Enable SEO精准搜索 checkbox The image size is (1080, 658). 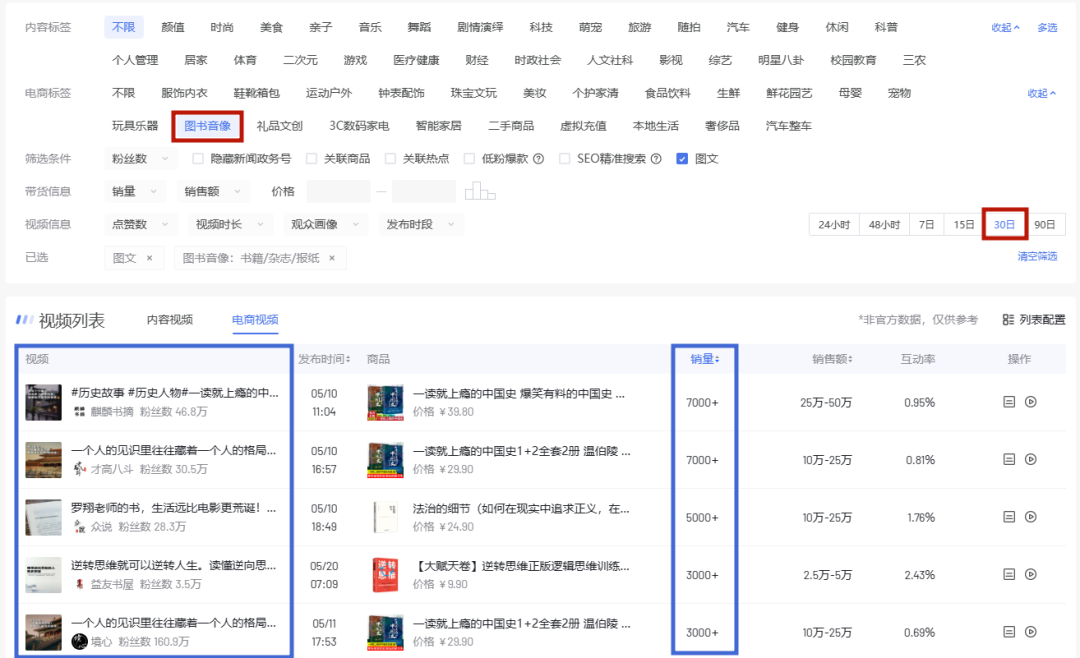pos(565,158)
